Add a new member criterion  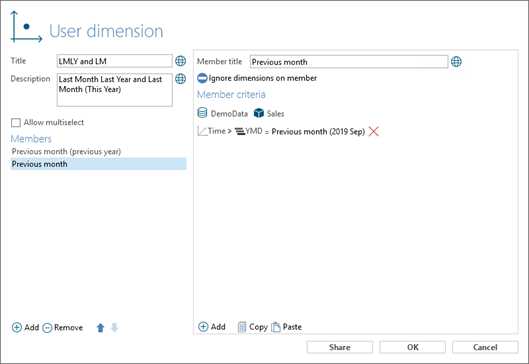point(212,327)
